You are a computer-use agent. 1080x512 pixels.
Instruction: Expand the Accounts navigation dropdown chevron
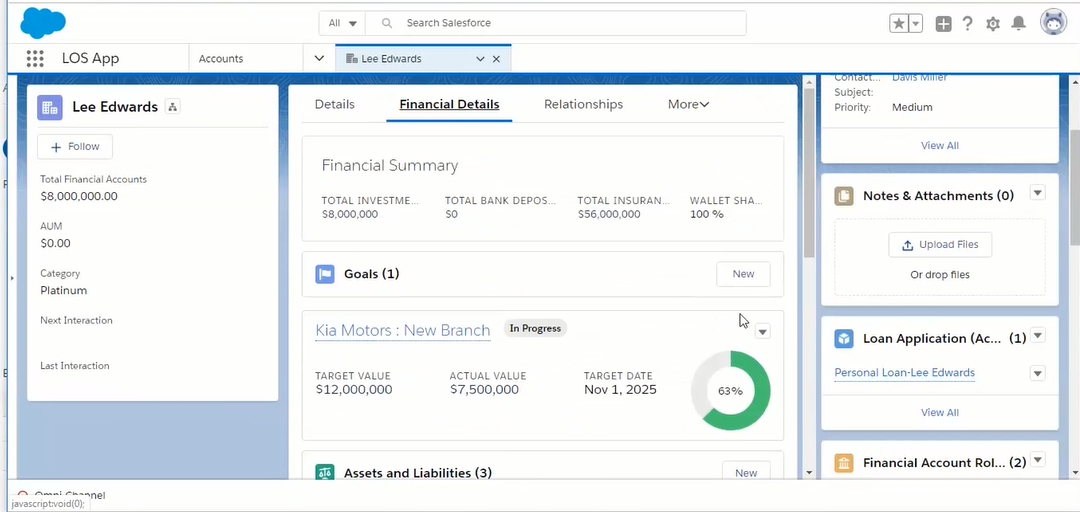click(319, 59)
